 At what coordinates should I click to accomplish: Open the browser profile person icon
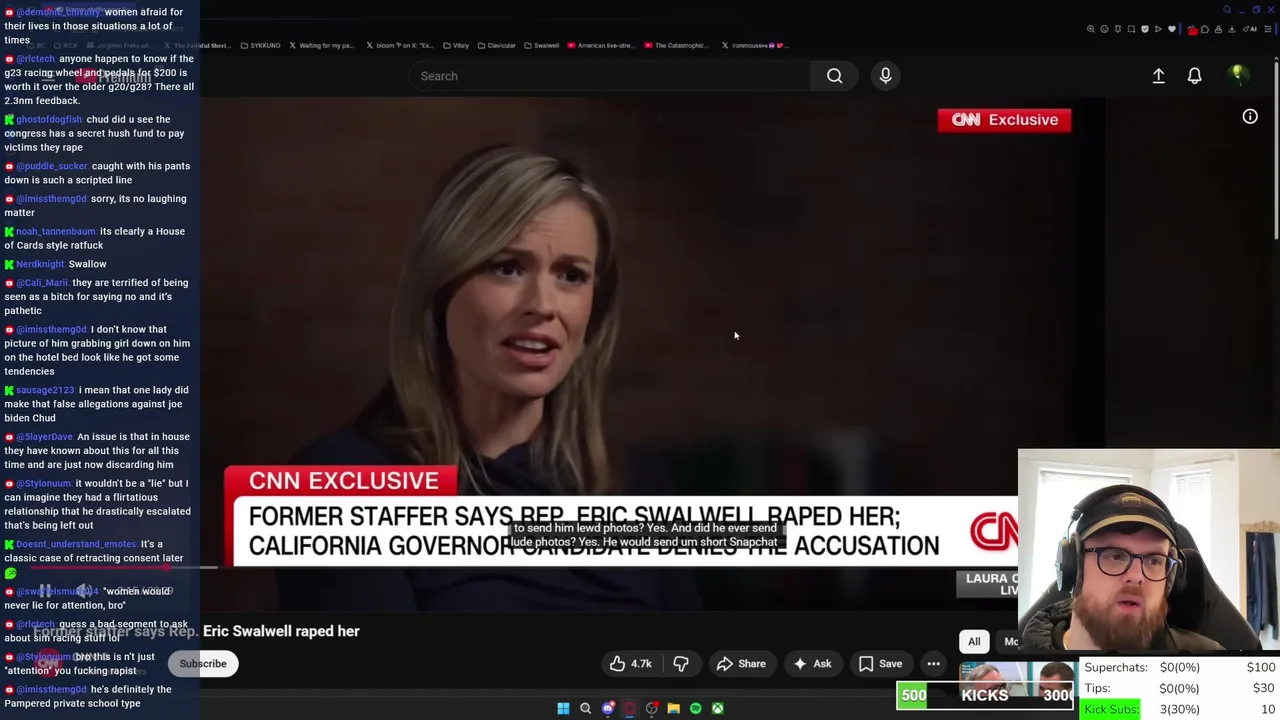point(1218,29)
